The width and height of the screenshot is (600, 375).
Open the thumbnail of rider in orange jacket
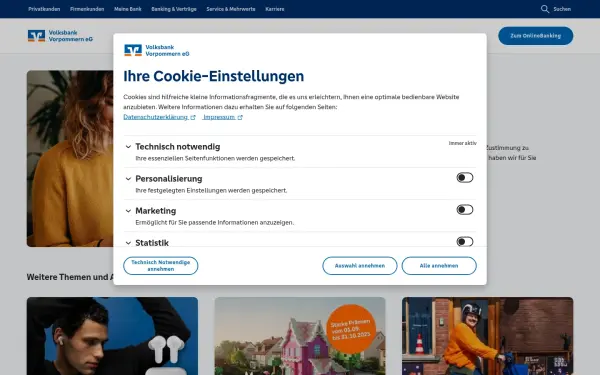tap(488, 336)
